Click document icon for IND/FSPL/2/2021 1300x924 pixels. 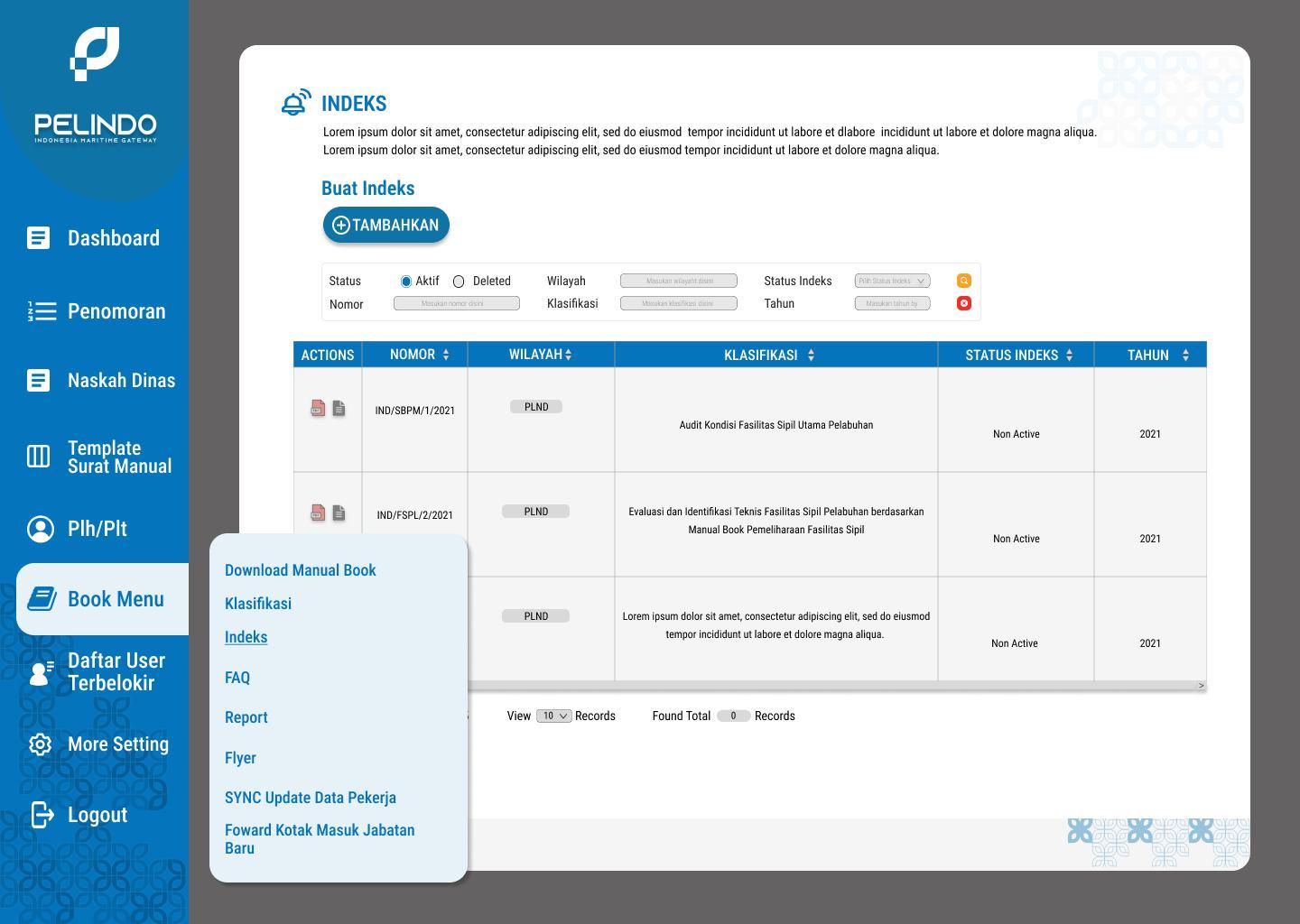click(339, 513)
